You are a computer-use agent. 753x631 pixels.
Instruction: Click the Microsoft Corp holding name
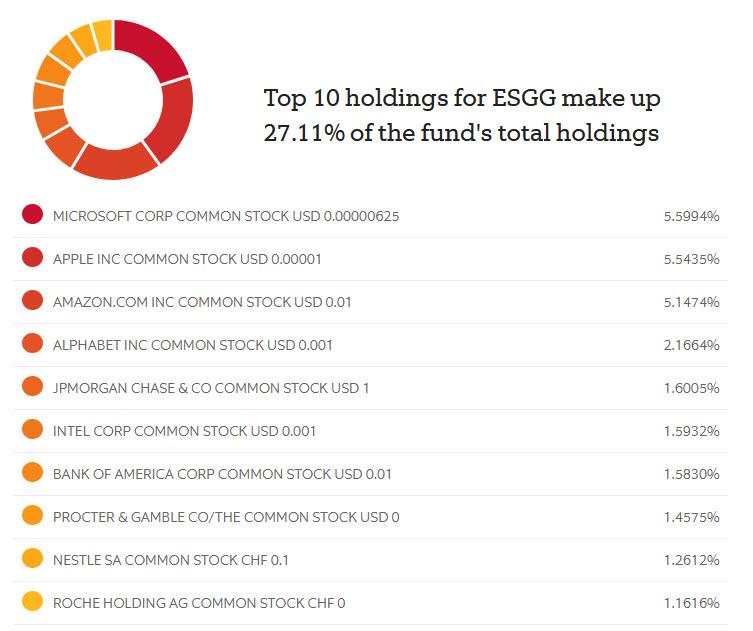(x=226, y=216)
